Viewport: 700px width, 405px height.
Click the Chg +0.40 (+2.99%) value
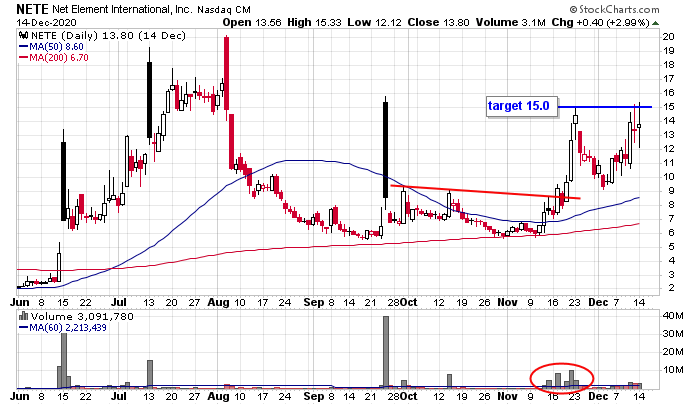click(x=600, y=22)
